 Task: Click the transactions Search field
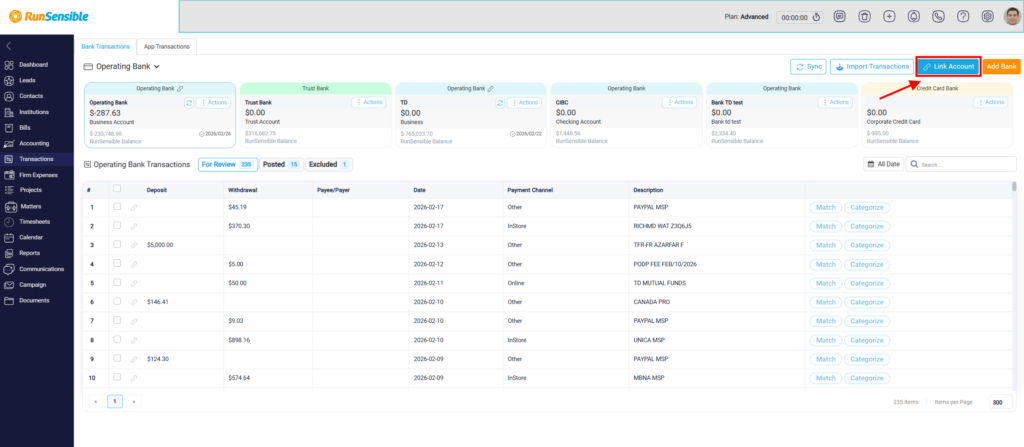(961, 165)
